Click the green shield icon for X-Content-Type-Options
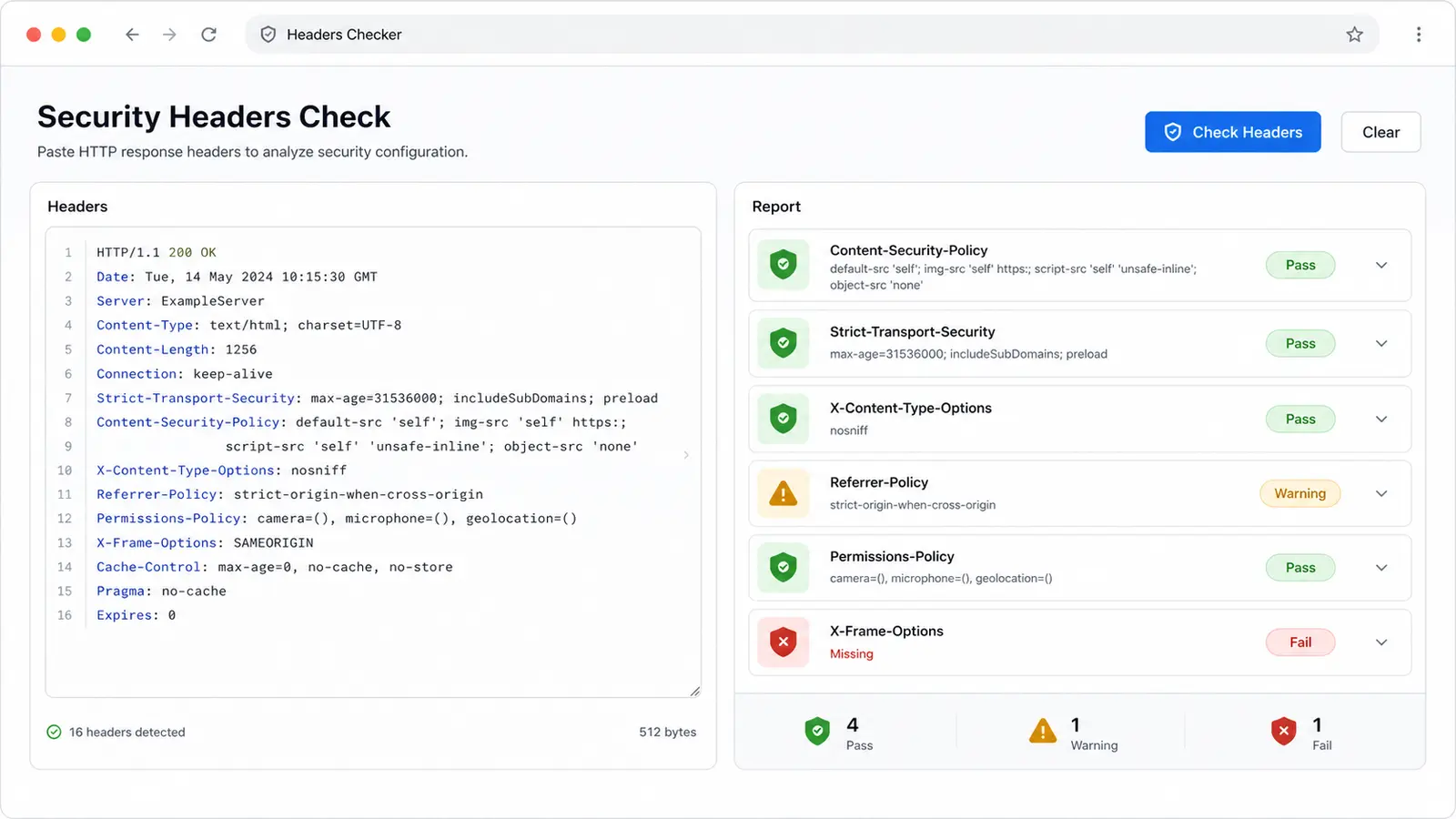The image size is (1456, 819). pyautogui.click(x=784, y=419)
